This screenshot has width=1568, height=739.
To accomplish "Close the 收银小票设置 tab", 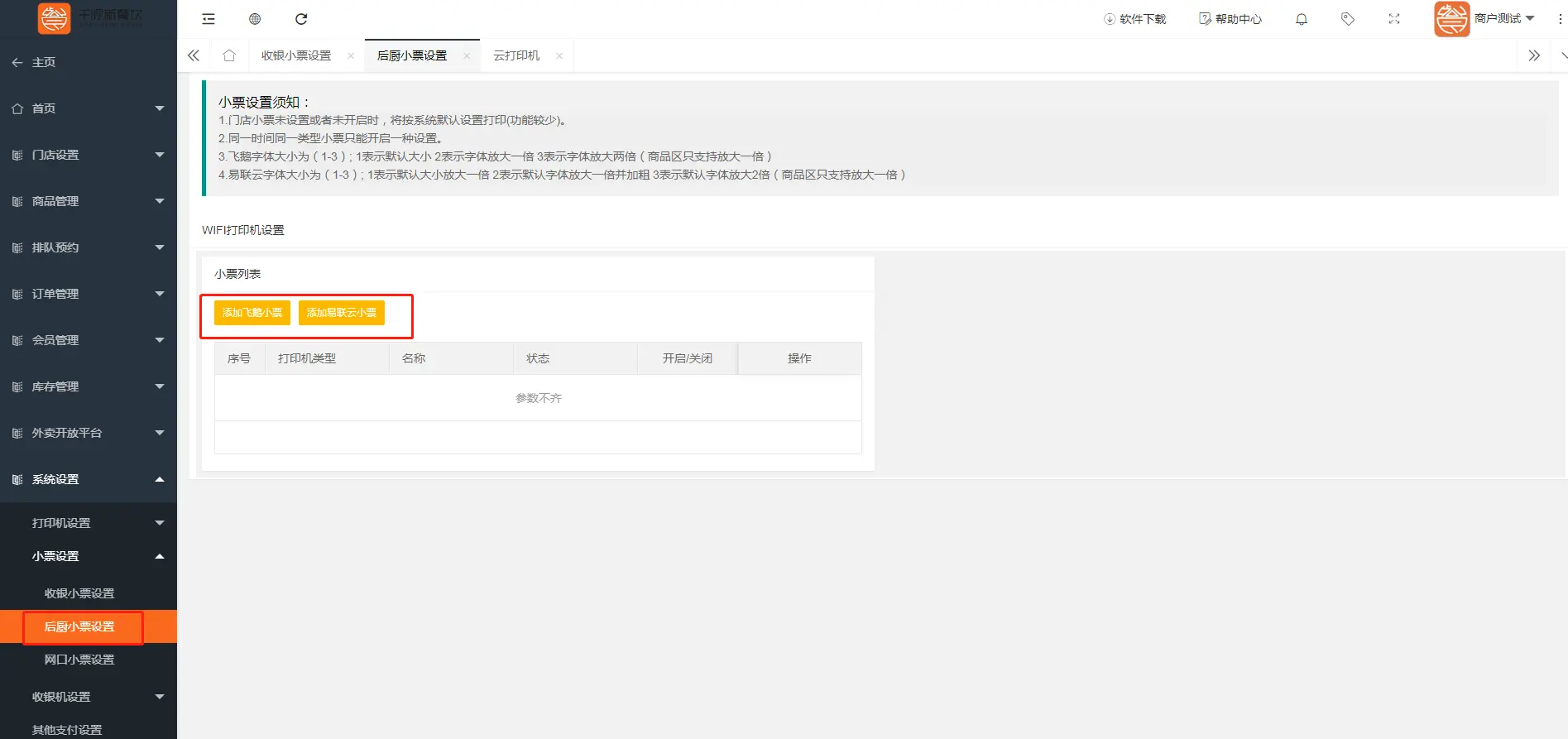I will [351, 55].
